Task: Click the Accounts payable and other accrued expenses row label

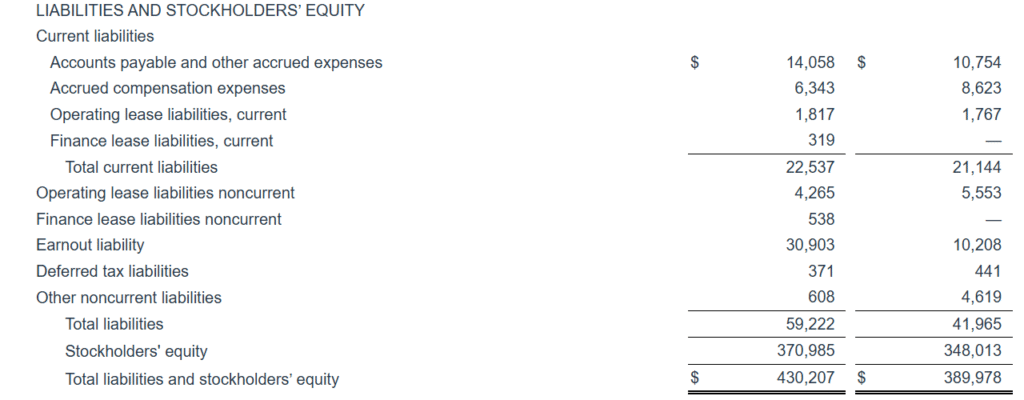Action: coord(215,62)
